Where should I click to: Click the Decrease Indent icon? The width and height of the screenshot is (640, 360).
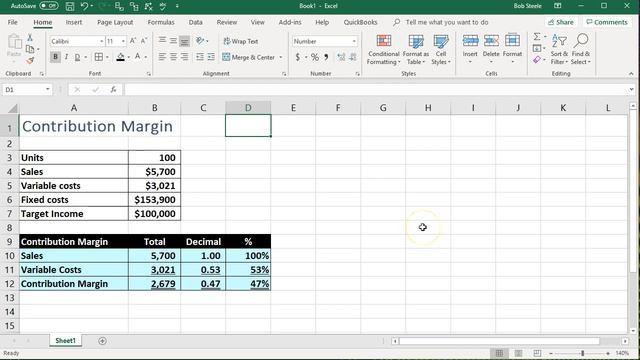(x=200, y=57)
